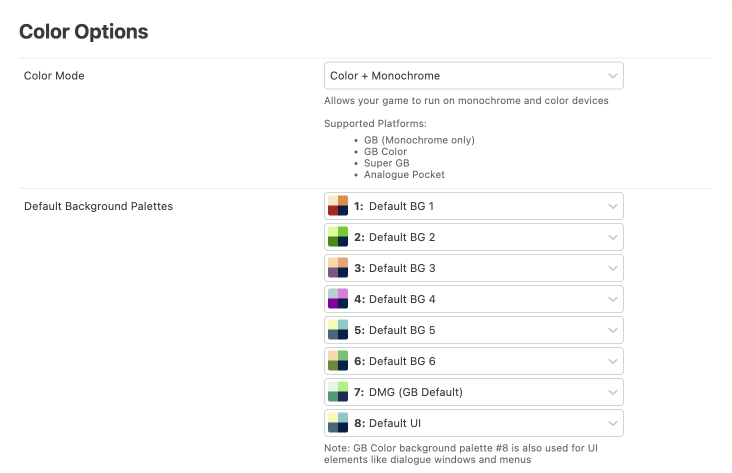Viewport: 732px width, 473px height.
Task: Click the Default UI palette swatch icon
Action: pyautogui.click(x=337, y=422)
